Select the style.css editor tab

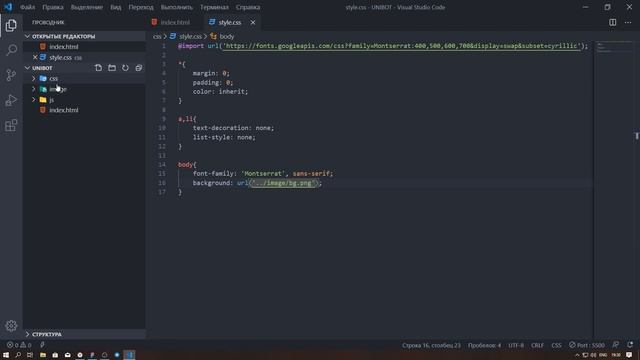[229, 22]
